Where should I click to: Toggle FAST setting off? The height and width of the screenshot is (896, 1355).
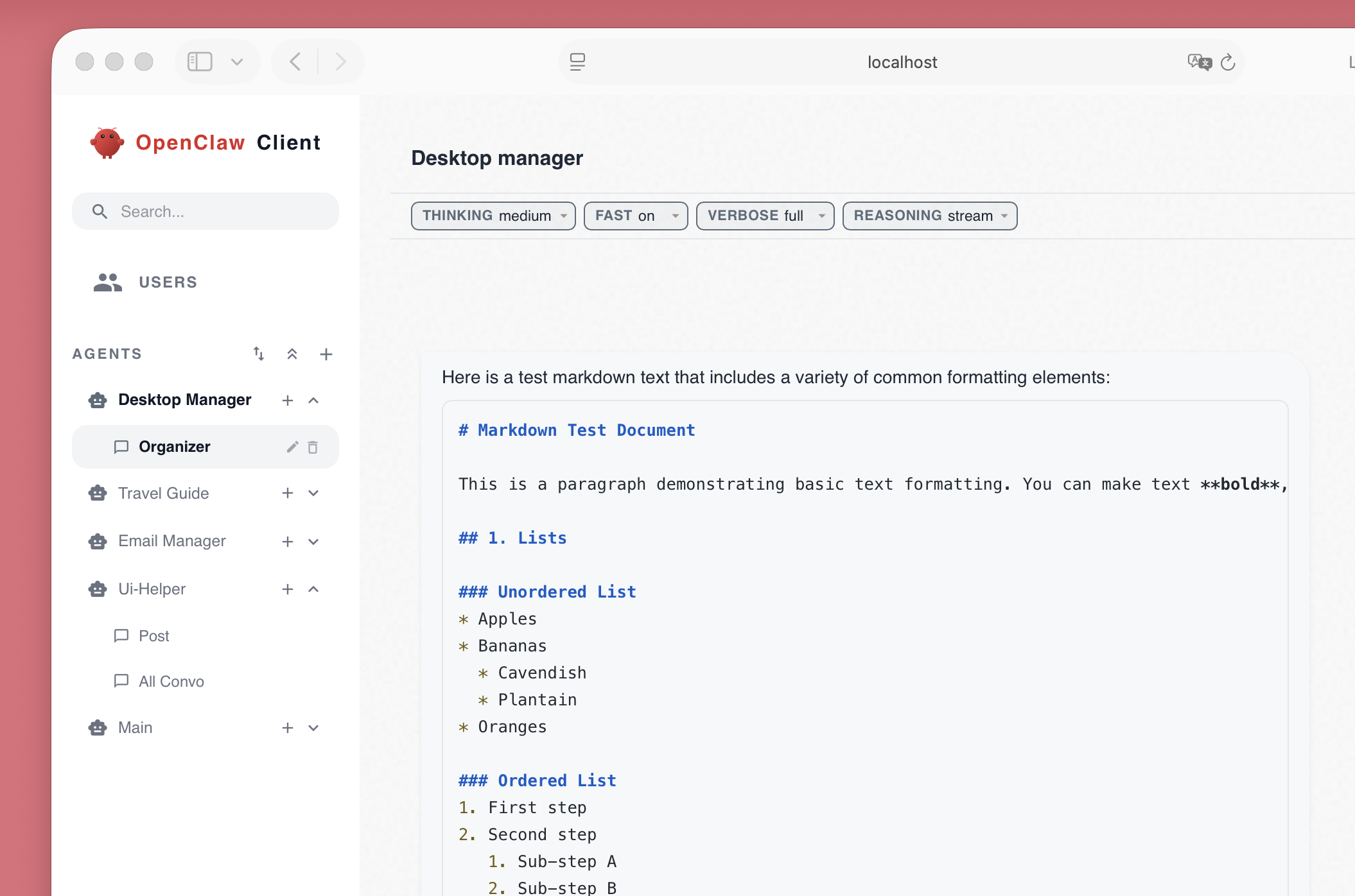635,216
